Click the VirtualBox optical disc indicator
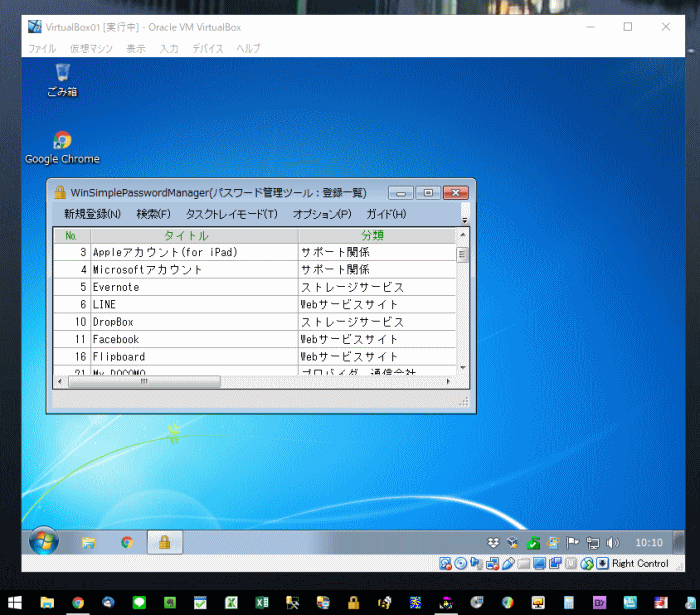 (x=461, y=564)
